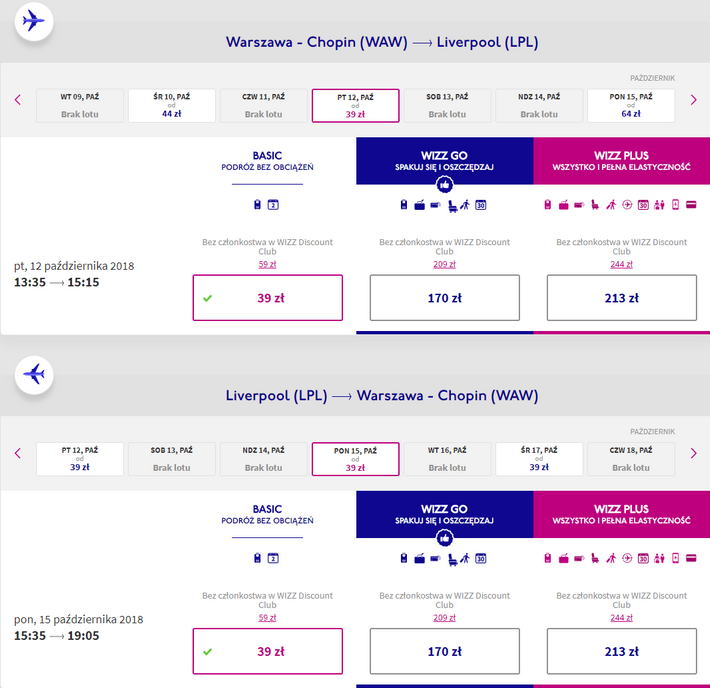Click the credit card icon in outbound WIZZ PLUS
Screen dimensions: 710x688
(x=691, y=205)
